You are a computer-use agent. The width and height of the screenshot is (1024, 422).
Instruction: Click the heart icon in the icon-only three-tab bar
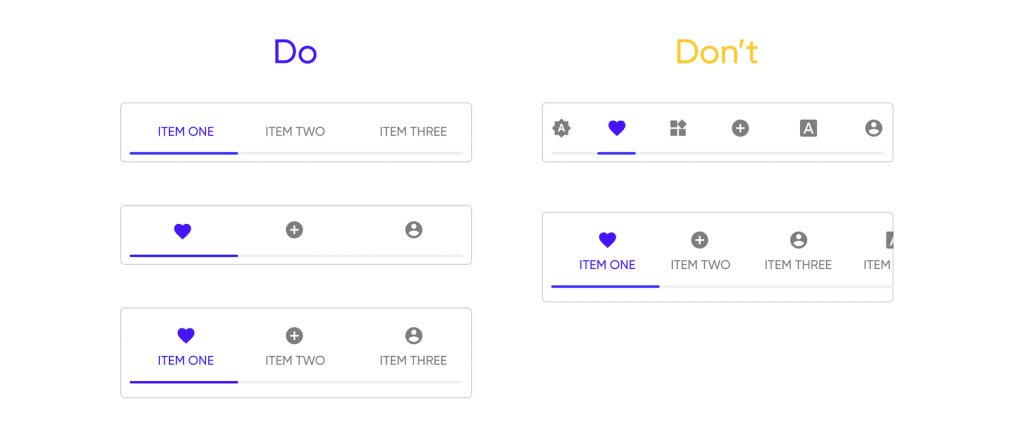click(x=182, y=231)
